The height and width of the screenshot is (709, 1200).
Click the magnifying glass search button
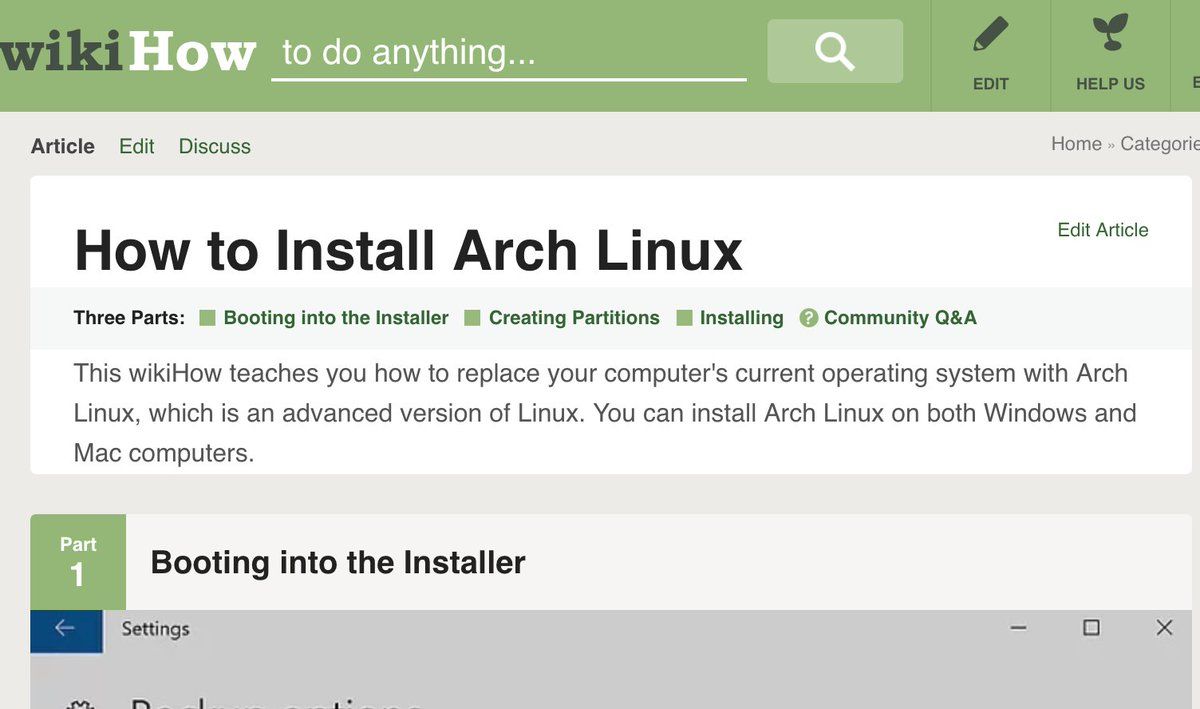[834, 51]
